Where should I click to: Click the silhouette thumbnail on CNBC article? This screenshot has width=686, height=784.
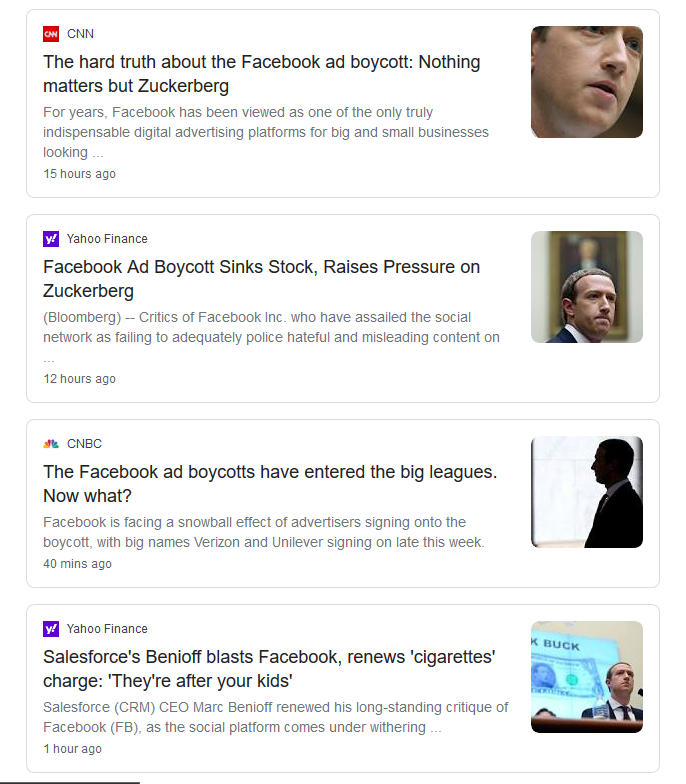pos(586,492)
